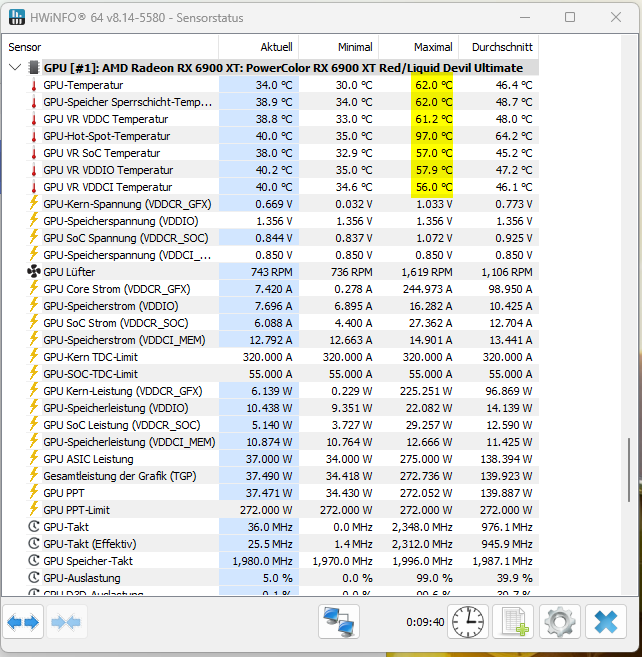The height and width of the screenshot is (657, 642).
Task: Click the Minimal column header
Action: coord(339,47)
